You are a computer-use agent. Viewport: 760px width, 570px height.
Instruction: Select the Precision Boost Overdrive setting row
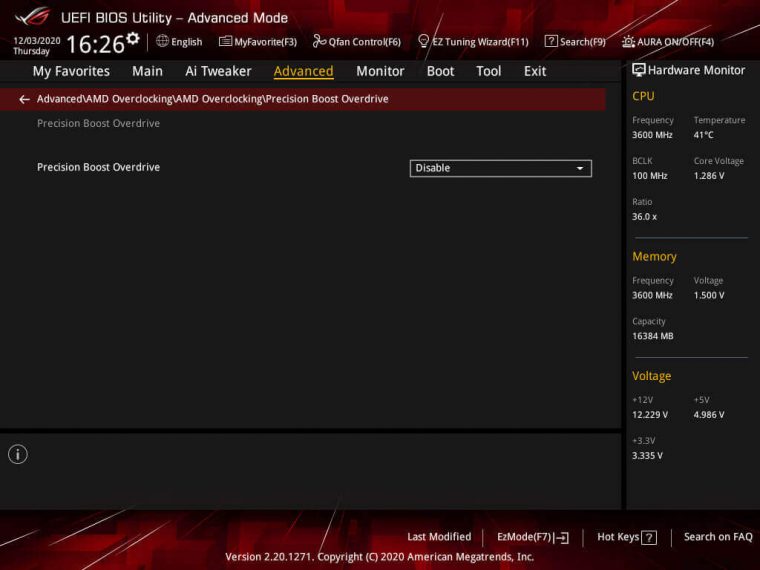pos(98,168)
